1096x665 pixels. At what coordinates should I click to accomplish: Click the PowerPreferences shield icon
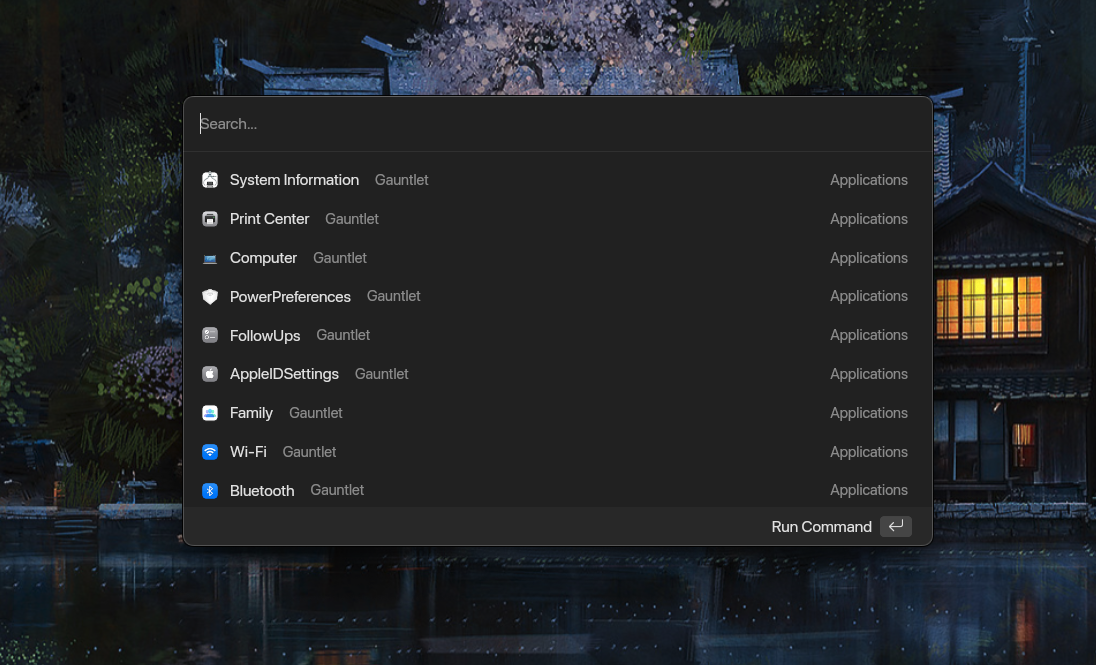click(210, 296)
